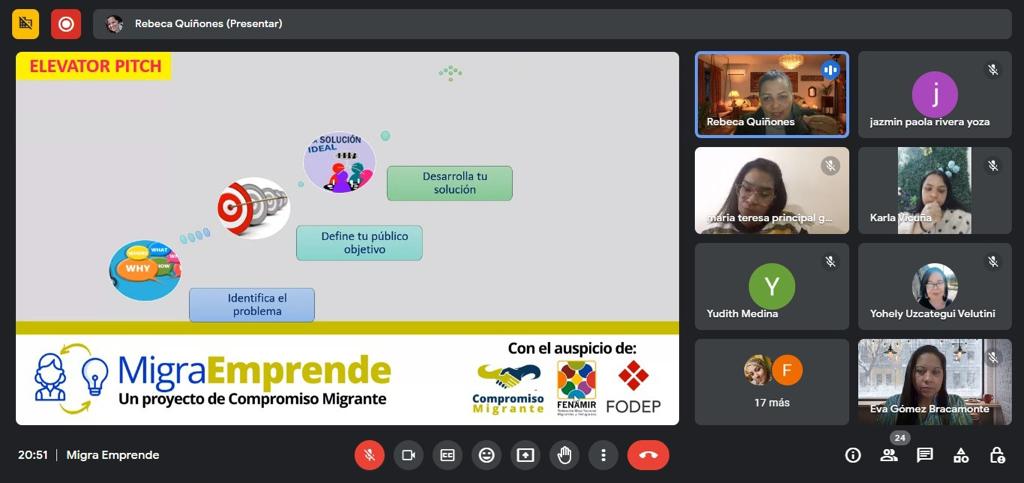Select Yohely Uzcategui Velutini tile
1024x483 pixels.
935,287
